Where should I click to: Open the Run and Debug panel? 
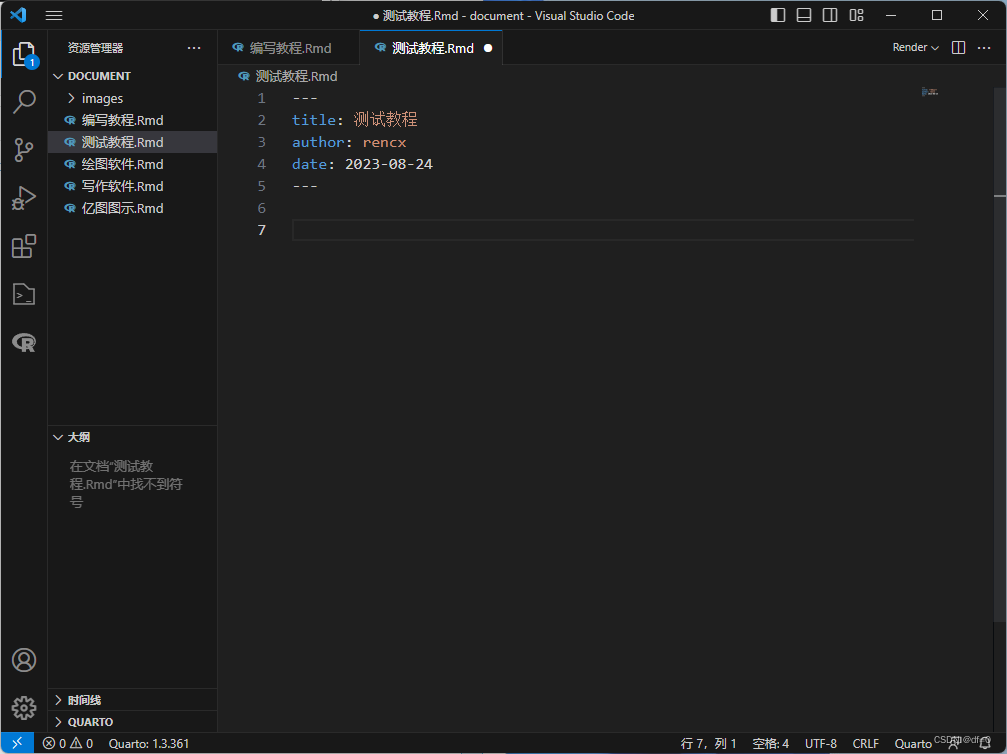point(24,198)
